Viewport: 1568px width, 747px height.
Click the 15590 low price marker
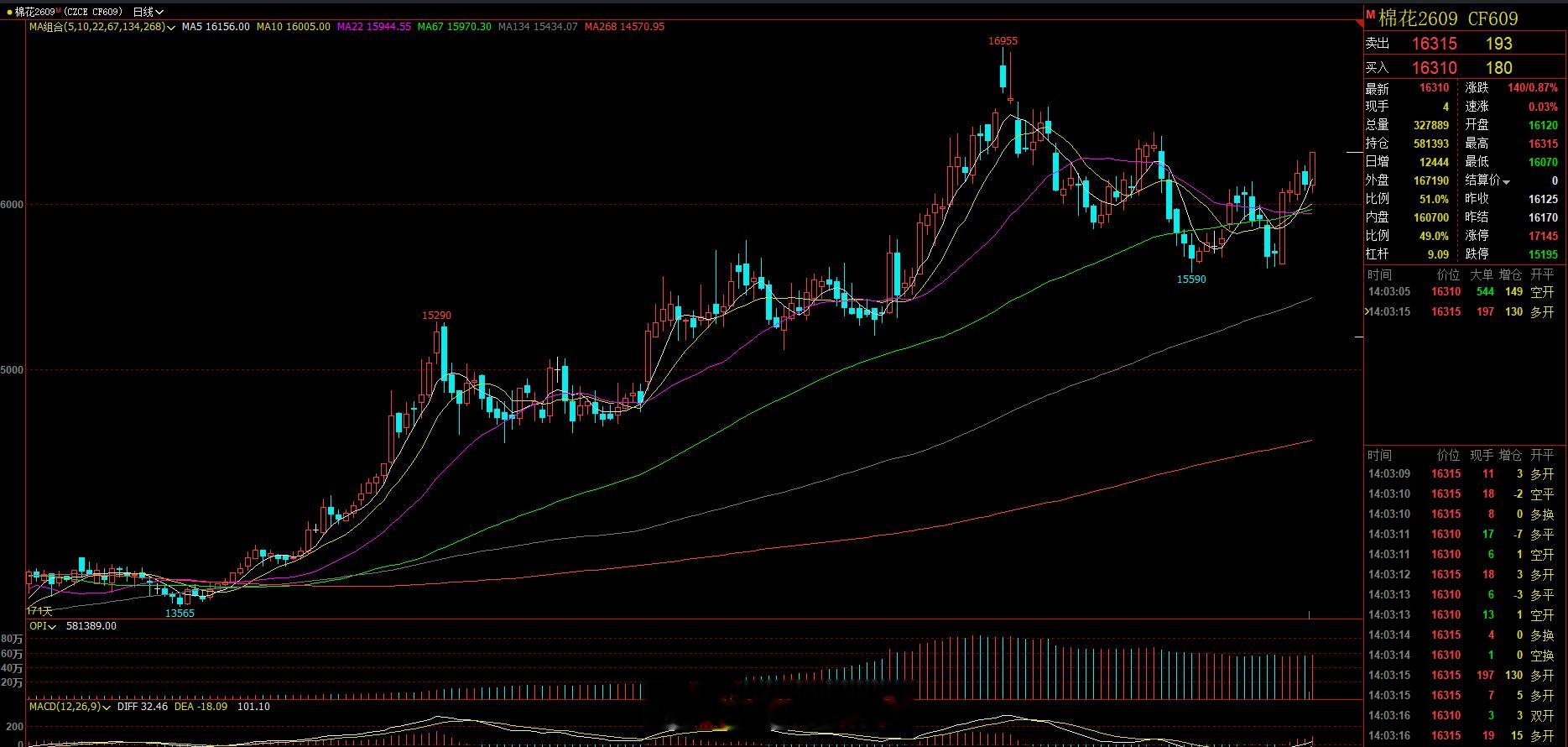(1191, 279)
